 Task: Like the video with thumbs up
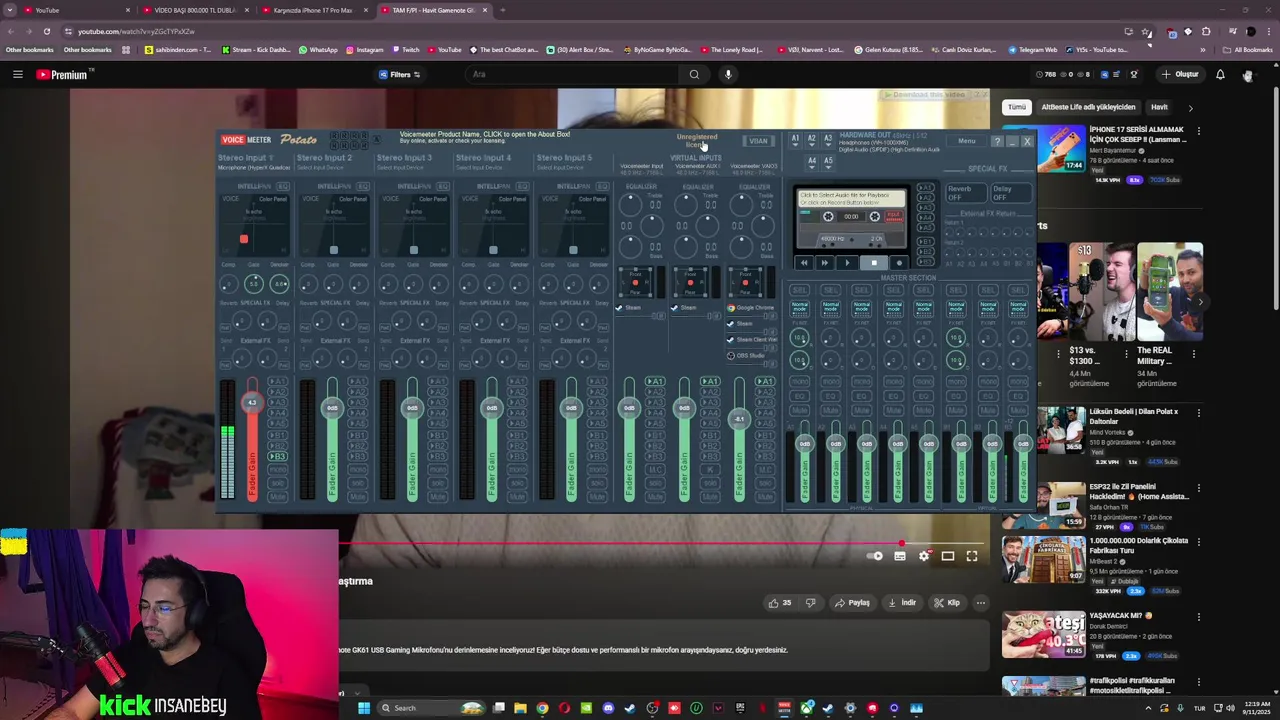coord(779,603)
